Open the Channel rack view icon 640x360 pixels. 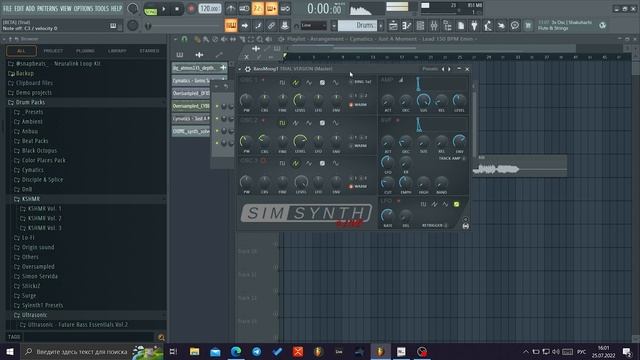coord(420,26)
